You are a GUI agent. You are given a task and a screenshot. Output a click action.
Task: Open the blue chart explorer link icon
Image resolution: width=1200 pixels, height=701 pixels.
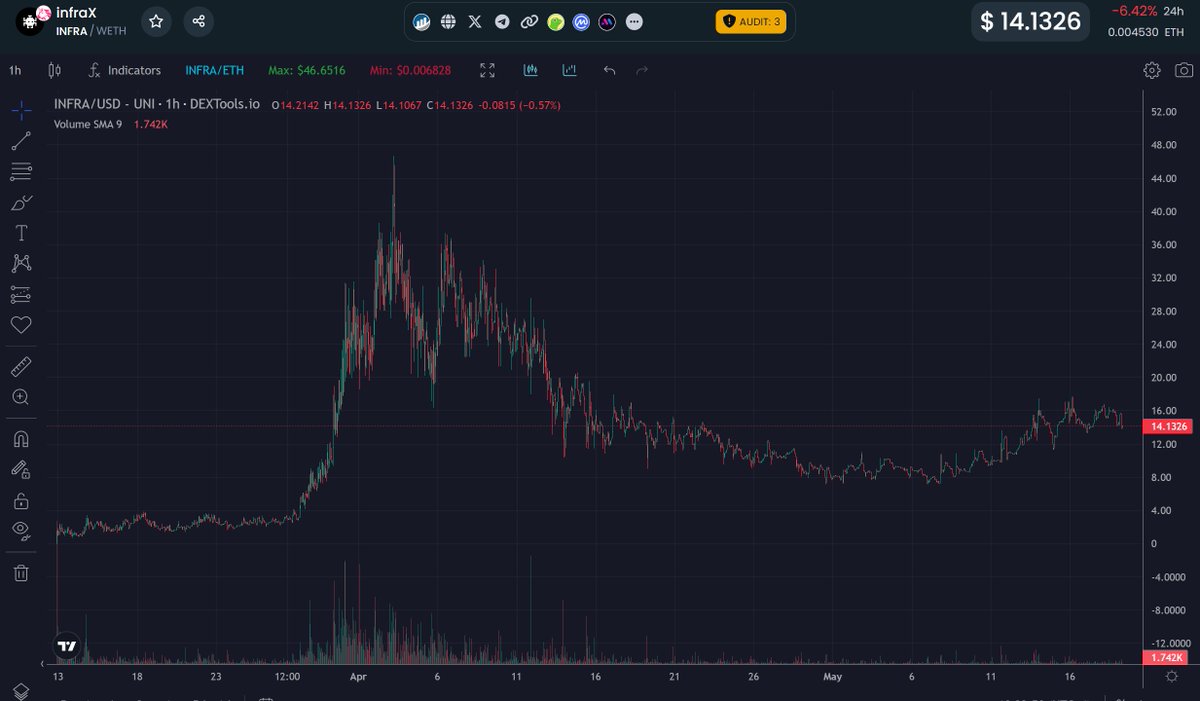(x=422, y=21)
